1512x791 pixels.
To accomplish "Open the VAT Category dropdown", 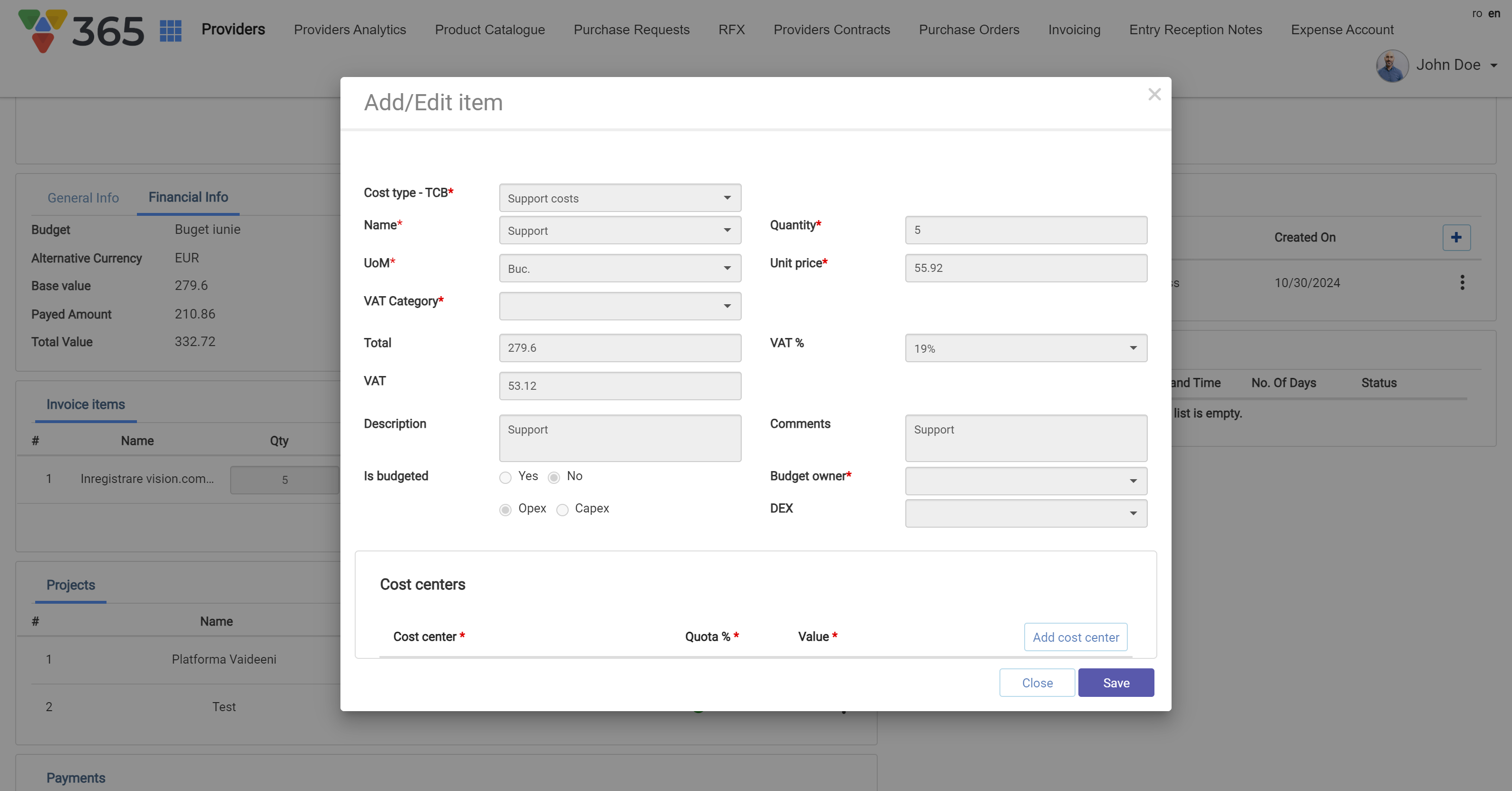I will click(x=619, y=306).
